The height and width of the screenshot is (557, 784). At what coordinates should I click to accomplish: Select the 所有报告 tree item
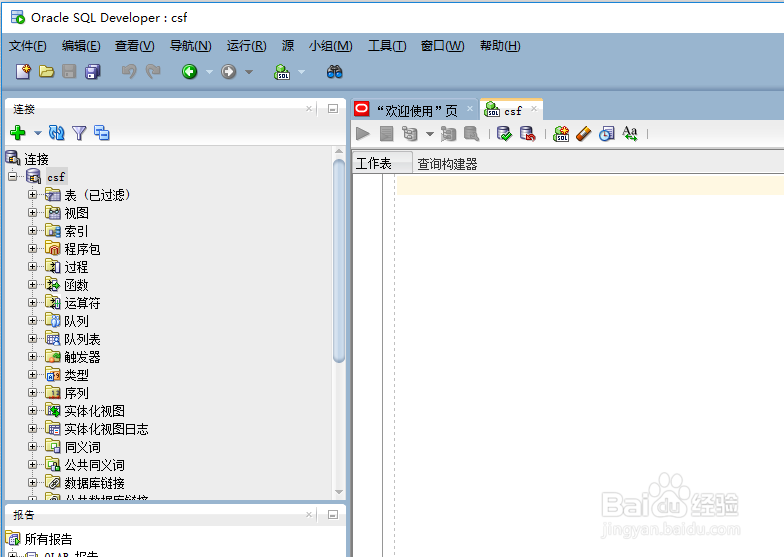click(48, 539)
